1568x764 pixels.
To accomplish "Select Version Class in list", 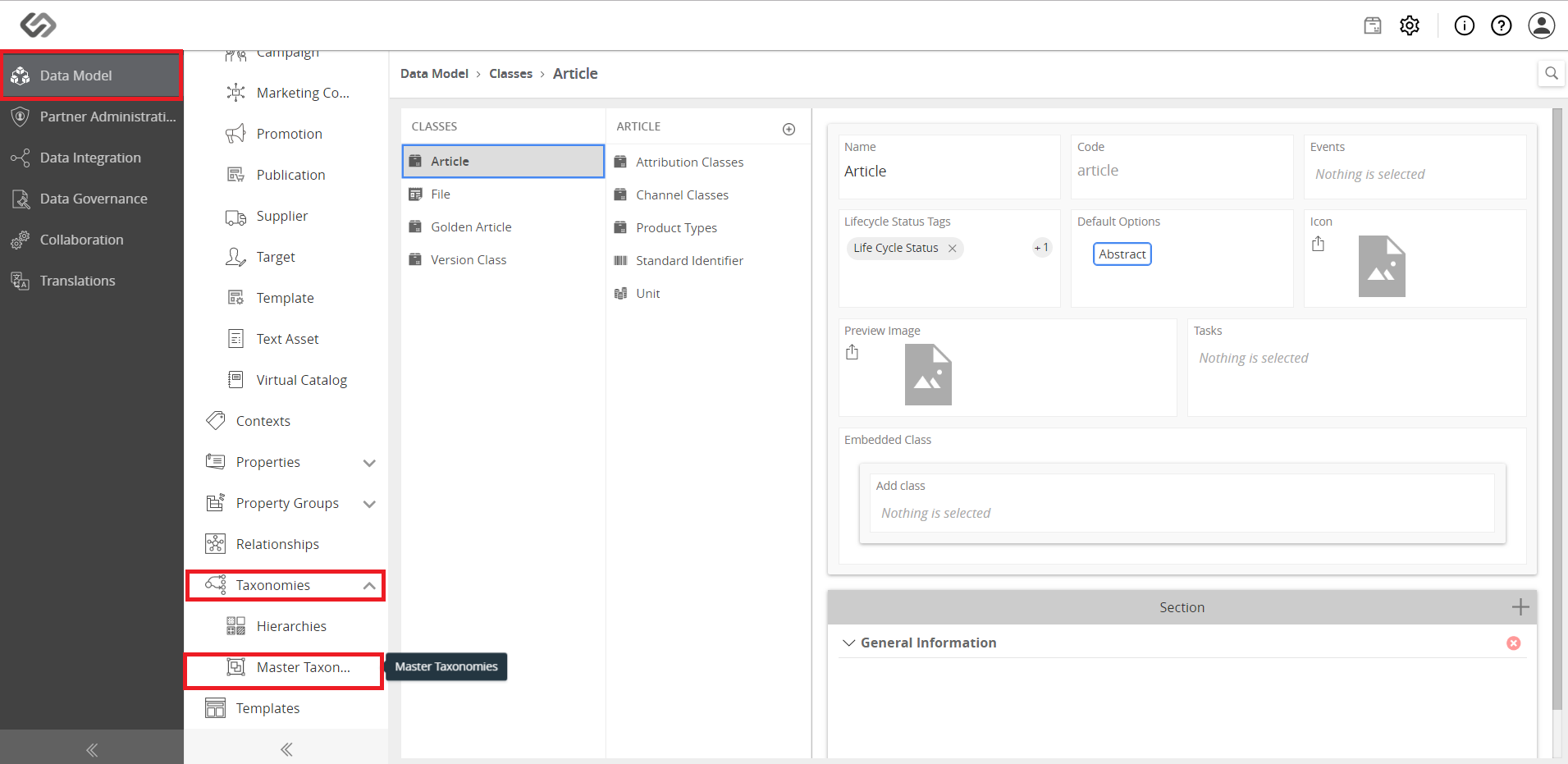I will [503, 260].
